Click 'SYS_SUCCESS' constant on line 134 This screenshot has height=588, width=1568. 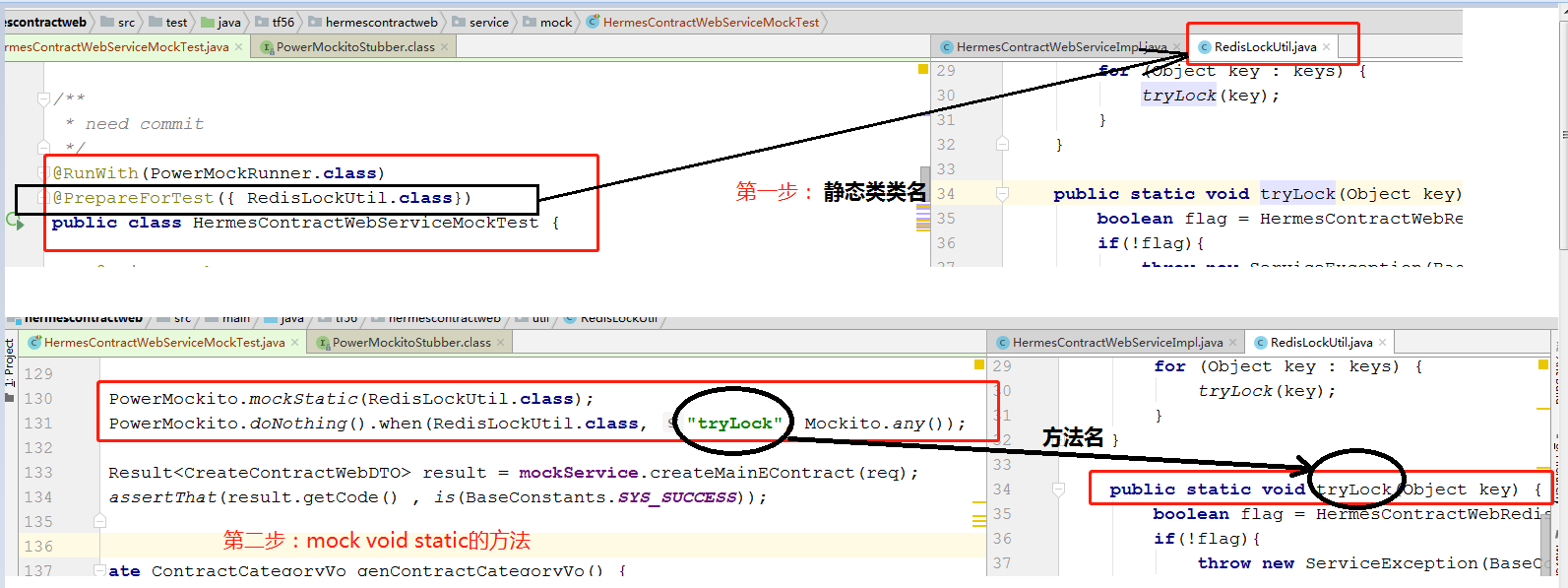coord(677,497)
